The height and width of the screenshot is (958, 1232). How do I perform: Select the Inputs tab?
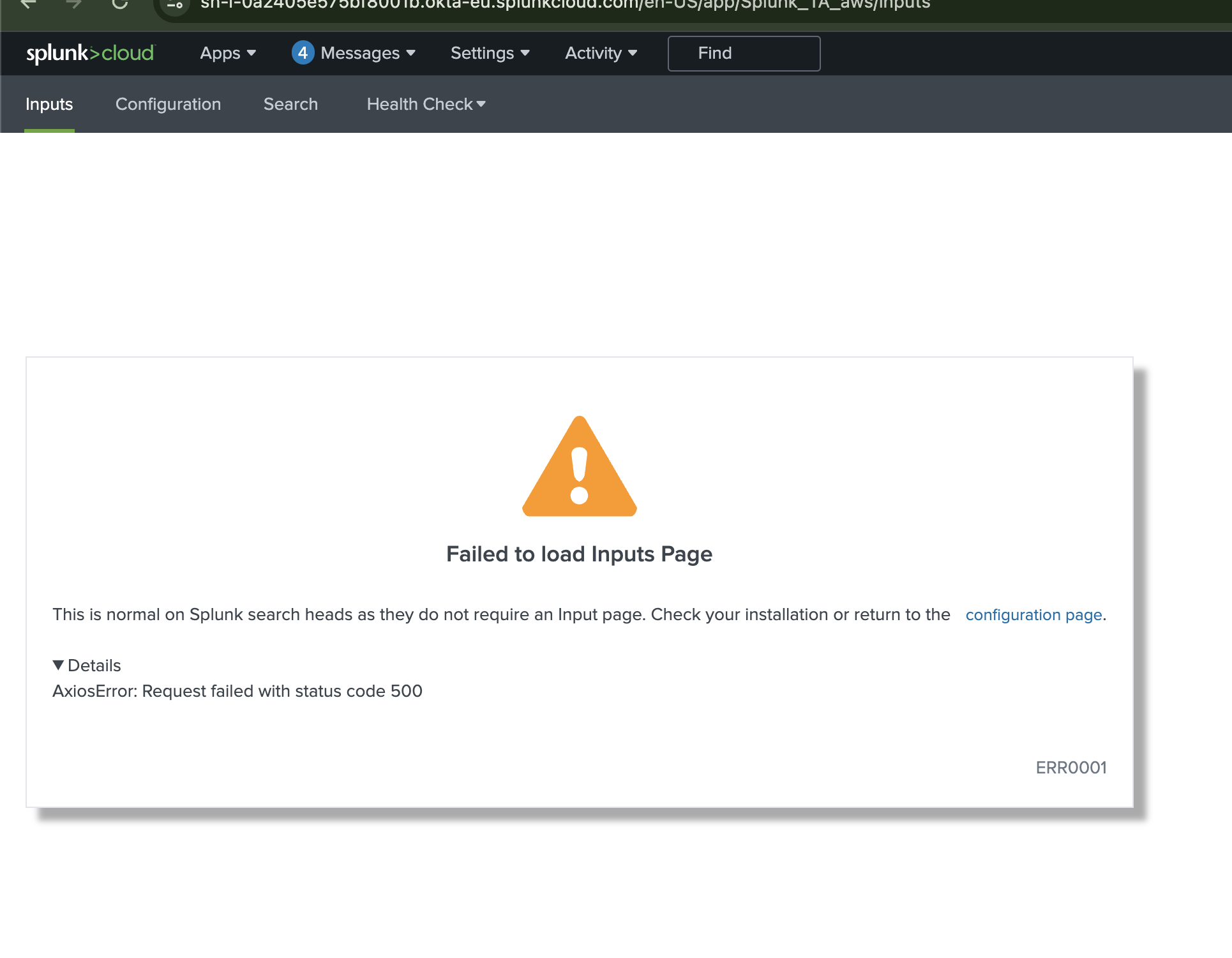pos(49,103)
